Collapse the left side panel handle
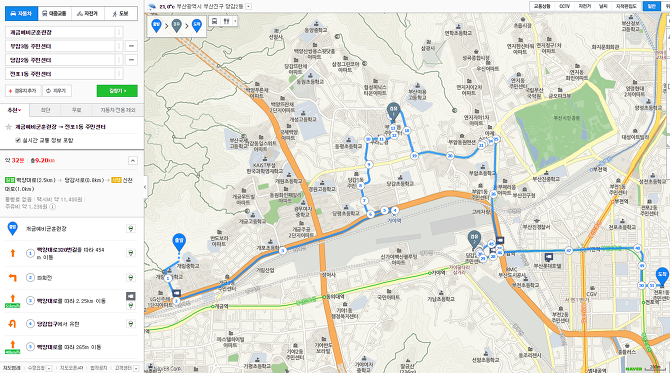This screenshot has width=670, height=373. point(145,187)
